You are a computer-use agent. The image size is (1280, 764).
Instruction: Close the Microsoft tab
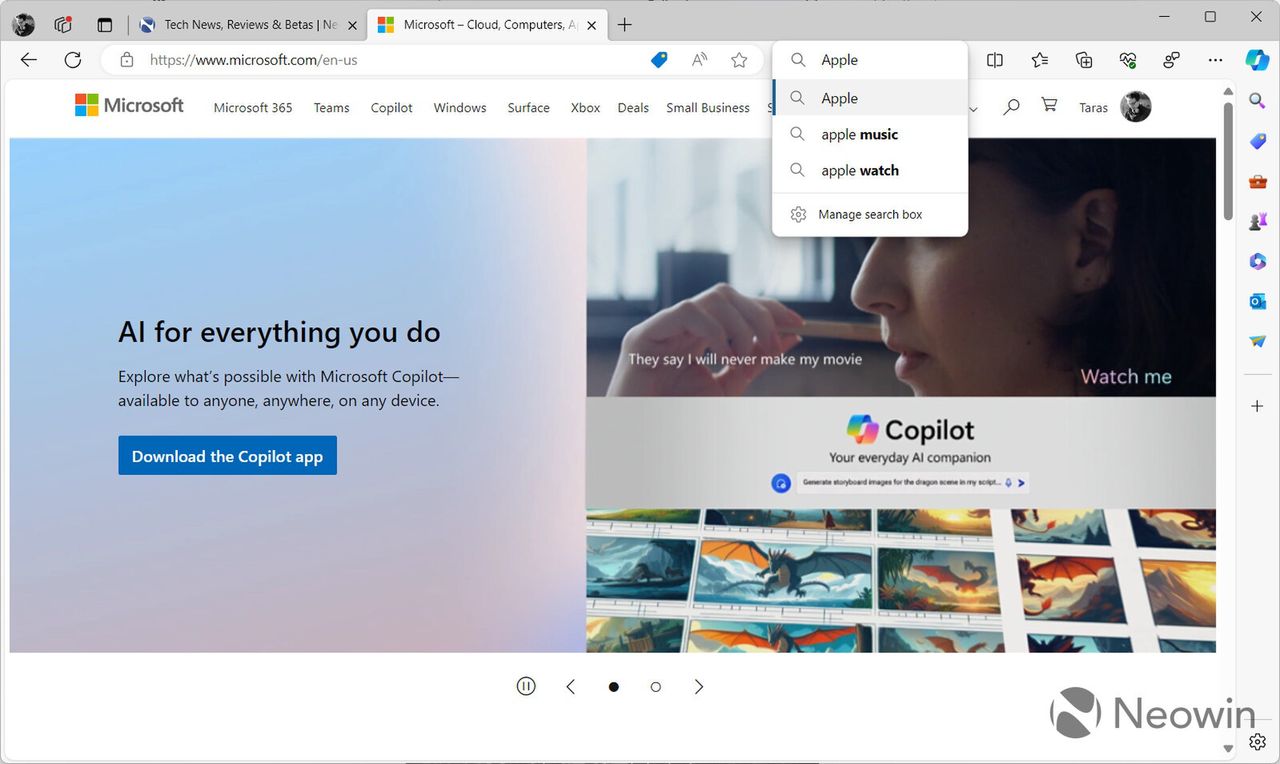(591, 25)
